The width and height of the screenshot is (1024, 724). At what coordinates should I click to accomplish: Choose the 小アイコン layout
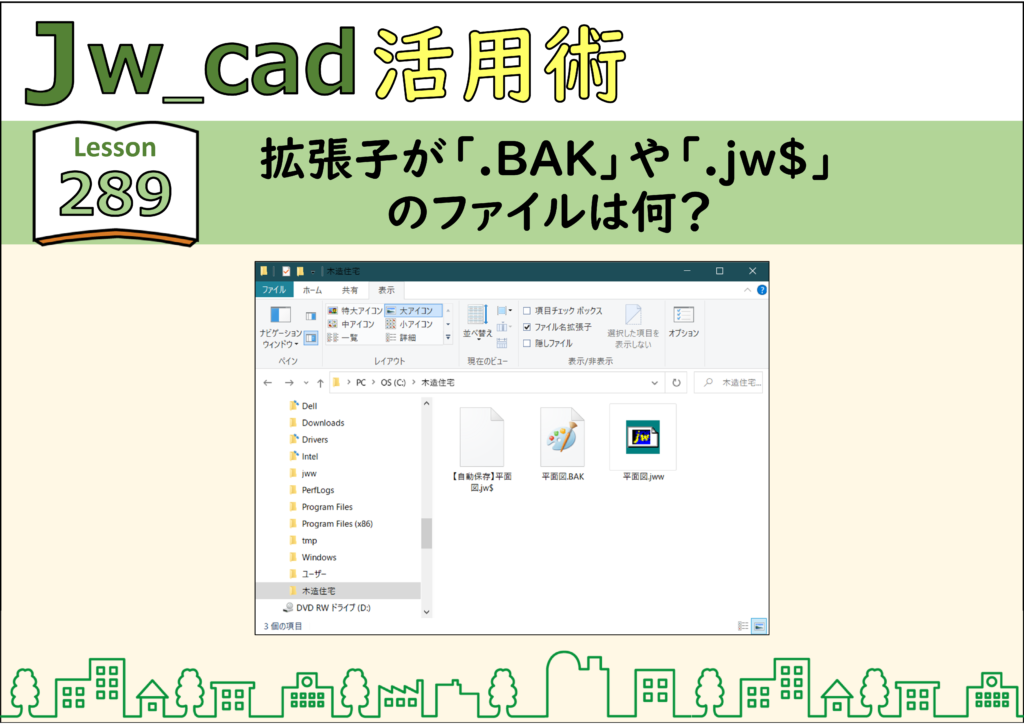tap(409, 324)
